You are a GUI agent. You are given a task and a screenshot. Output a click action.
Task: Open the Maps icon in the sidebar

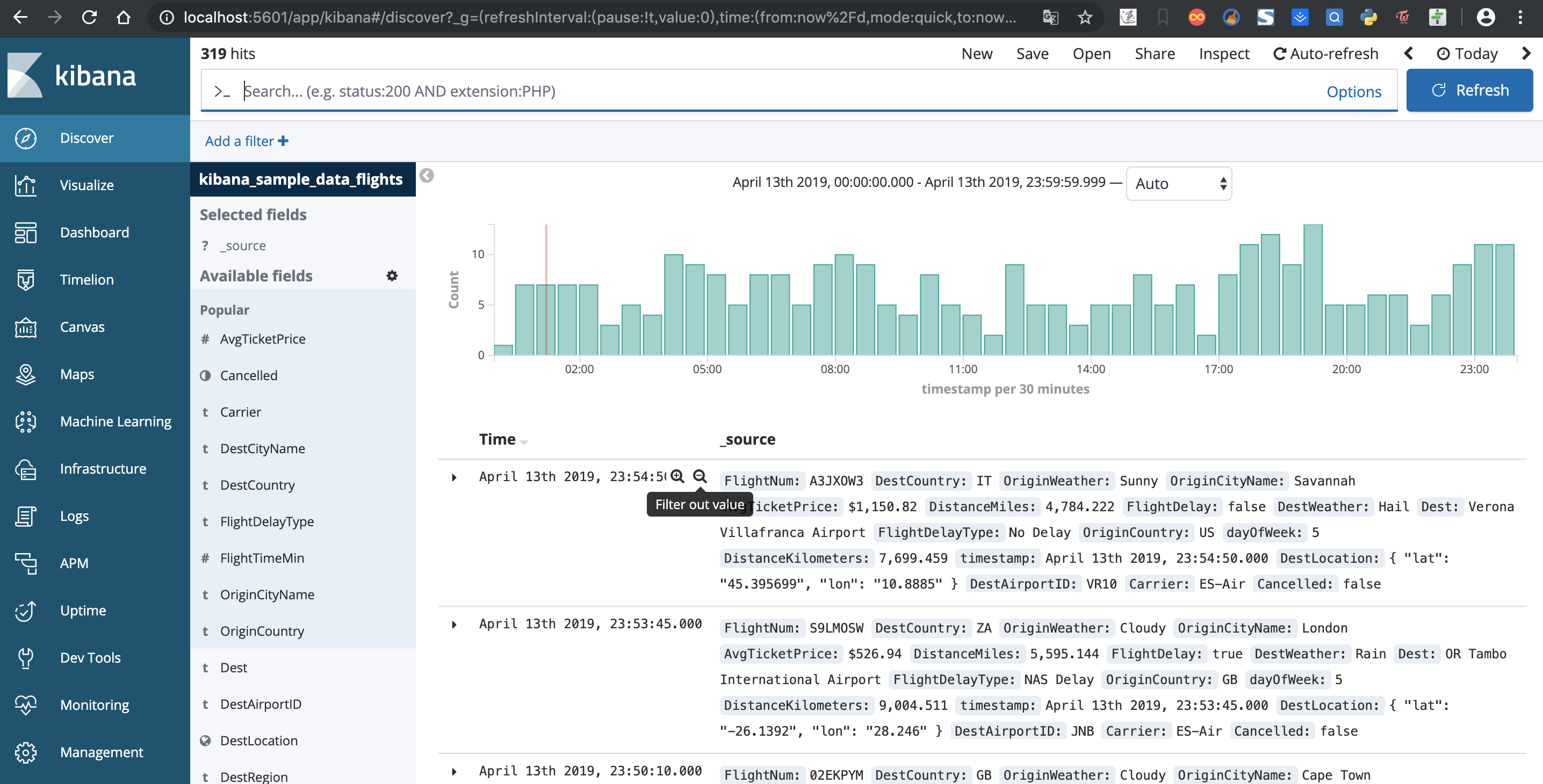tap(25, 374)
